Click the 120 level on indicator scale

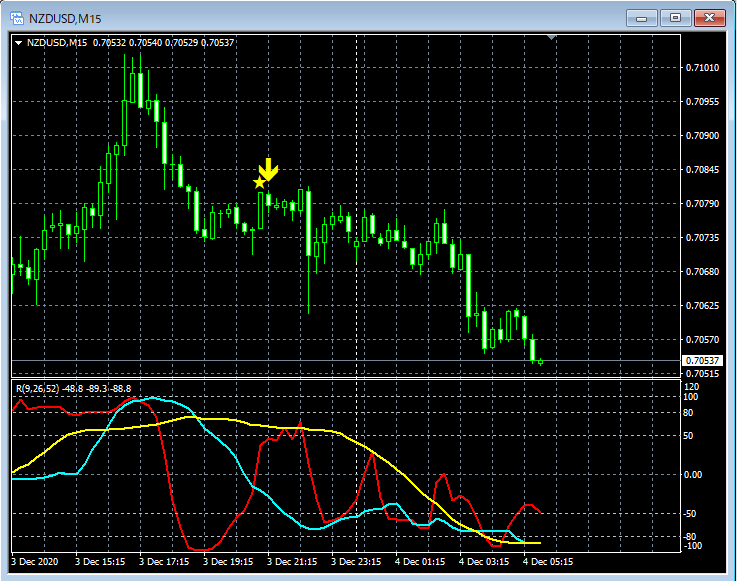693,386
